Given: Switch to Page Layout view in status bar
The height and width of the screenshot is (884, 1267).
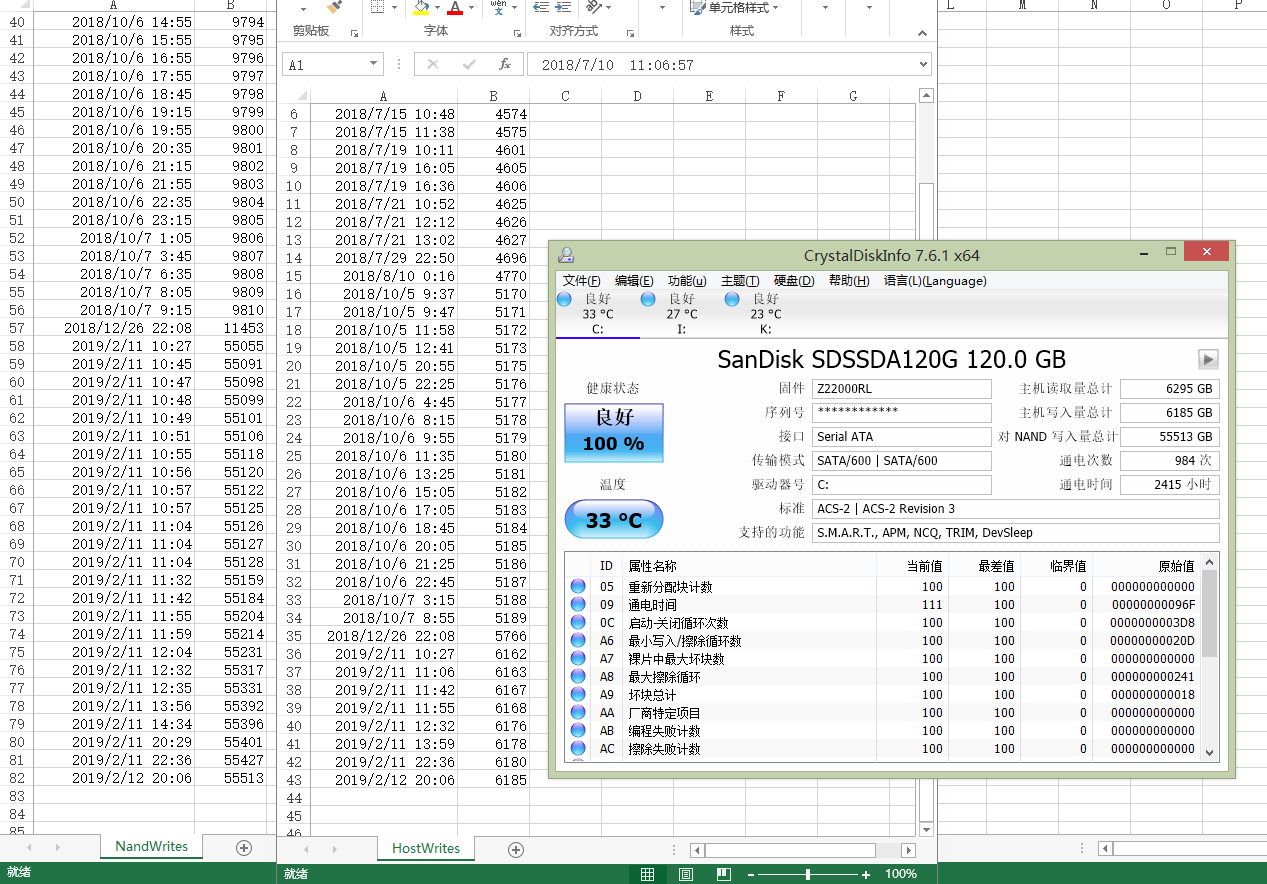Looking at the screenshot, I should pos(686,874).
